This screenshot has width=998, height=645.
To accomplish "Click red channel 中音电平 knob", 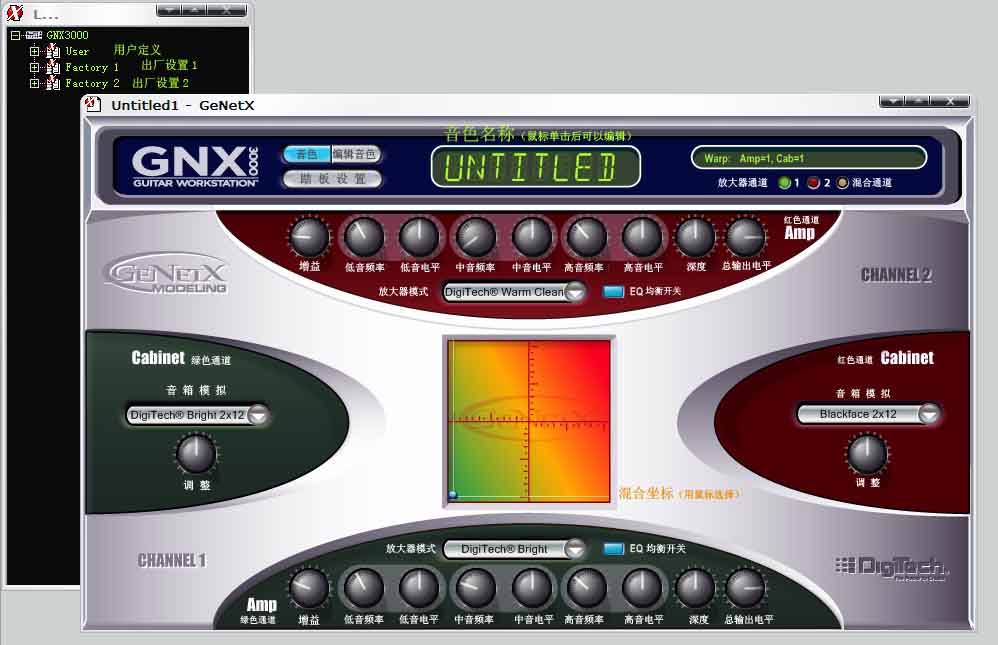I will click(532, 237).
